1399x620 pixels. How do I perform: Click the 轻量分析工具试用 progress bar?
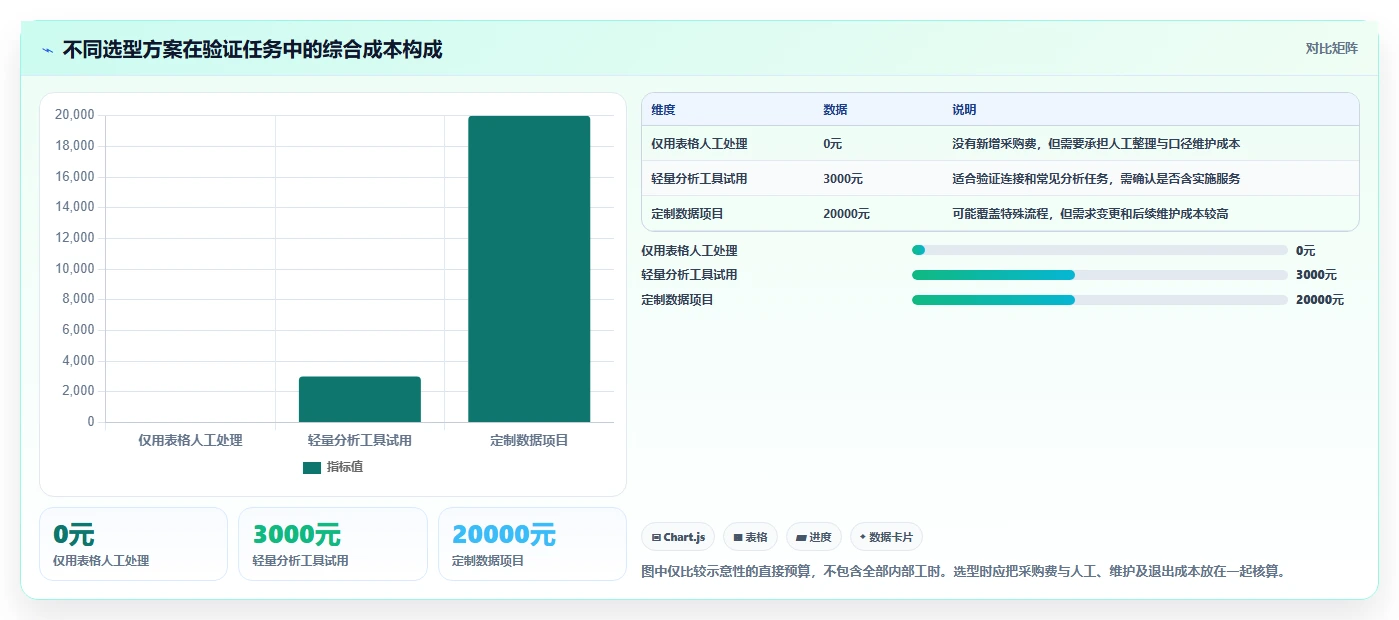(x=1100, y=275)
